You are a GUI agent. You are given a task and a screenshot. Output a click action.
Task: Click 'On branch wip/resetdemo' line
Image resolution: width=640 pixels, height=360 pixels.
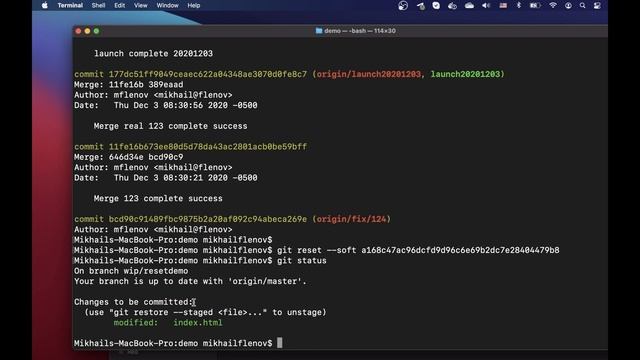(131, 271)
